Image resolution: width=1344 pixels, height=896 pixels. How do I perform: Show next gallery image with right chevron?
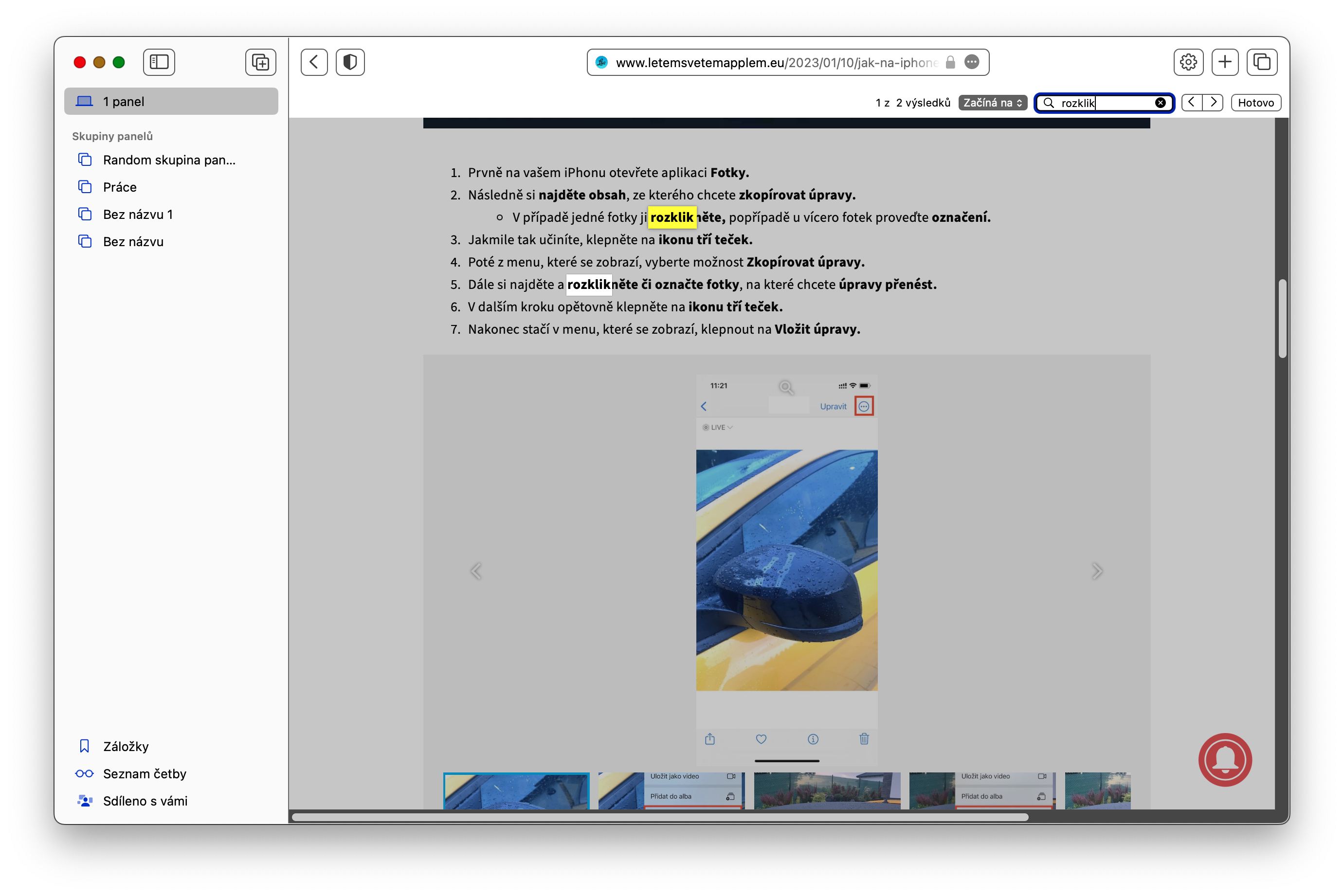tap(1096, 571)
